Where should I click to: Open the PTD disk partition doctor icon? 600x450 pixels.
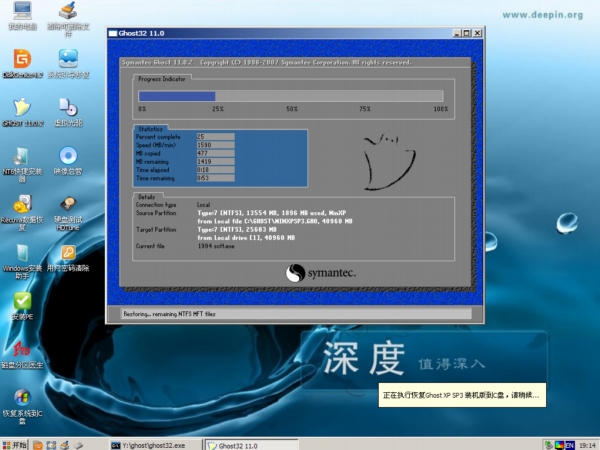(x=22, y=354)
